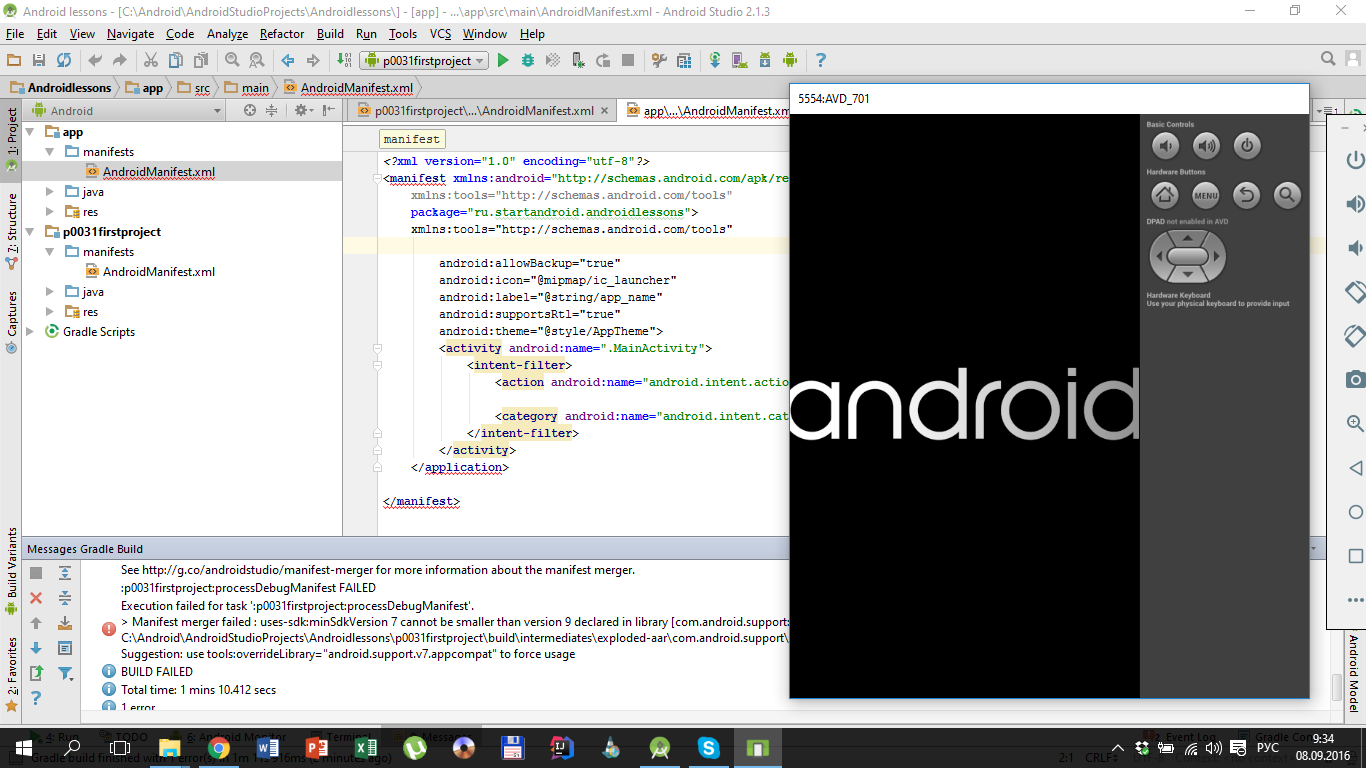Click the 'BUILD FAILED' message line

157,672
